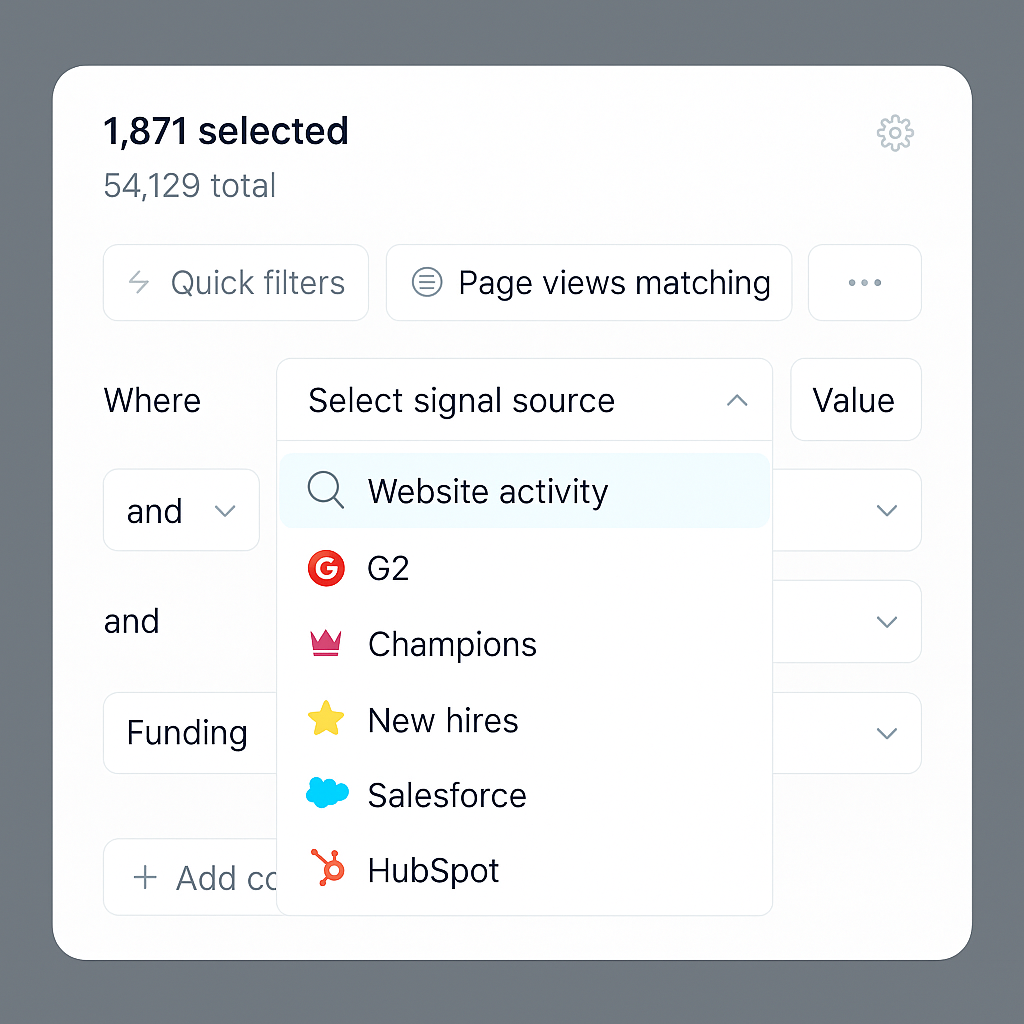
Task: Click the New hires star icon
Action: (326, 719)
